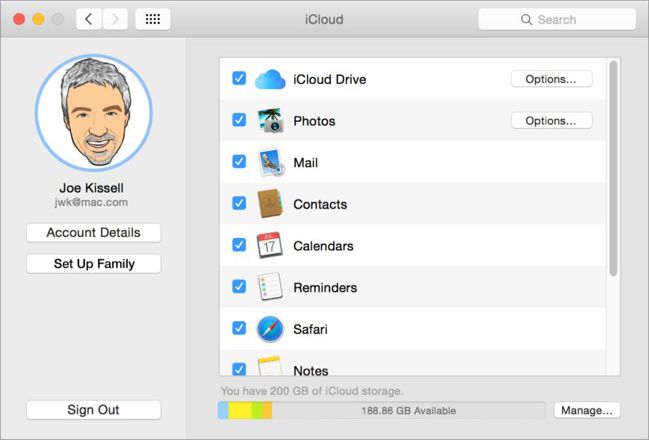Click the 'Joe Kissell' name text
This screenshot has height=440, width=649.
pos(91,188)
